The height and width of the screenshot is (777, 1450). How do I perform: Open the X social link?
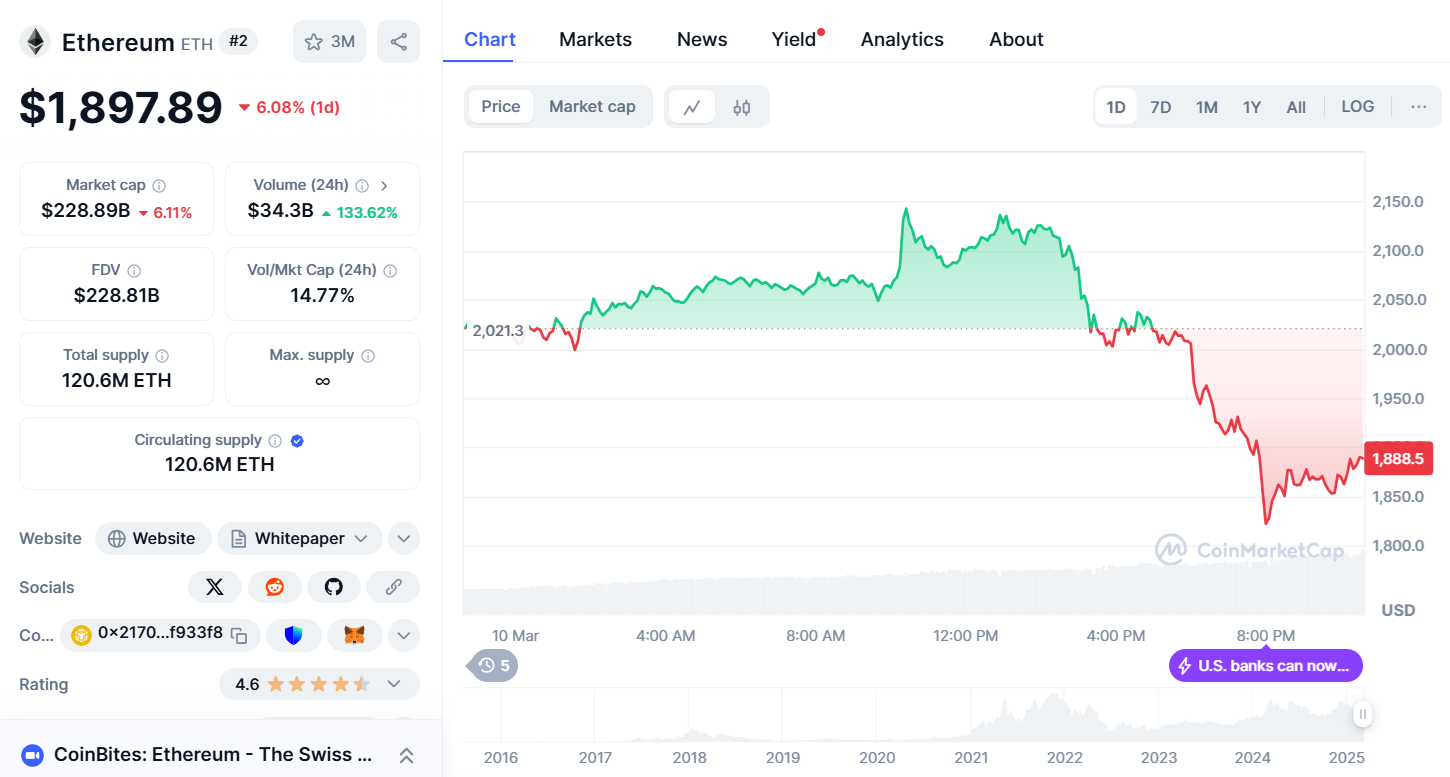point(215,587)
